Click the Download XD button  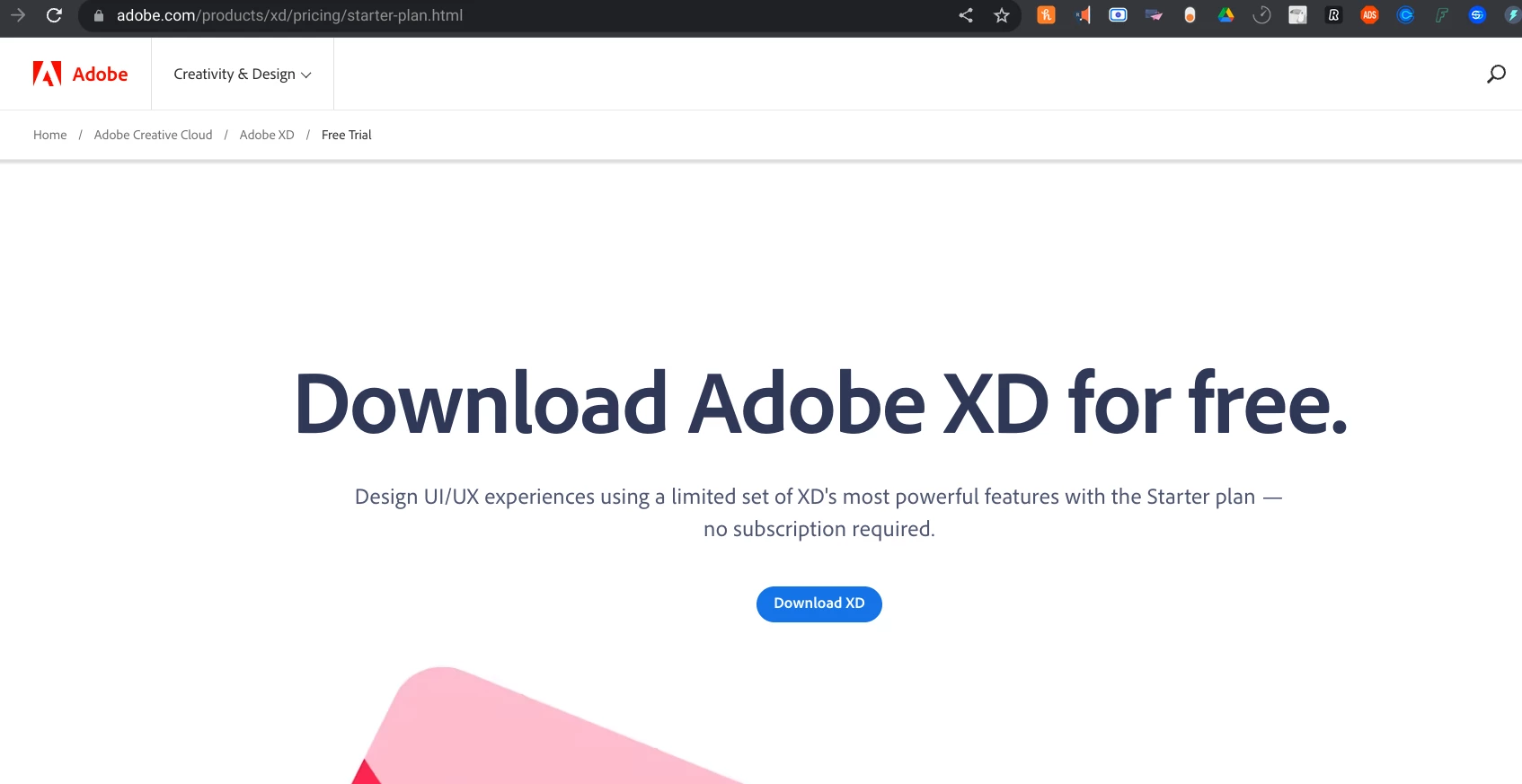pos(819,603)
